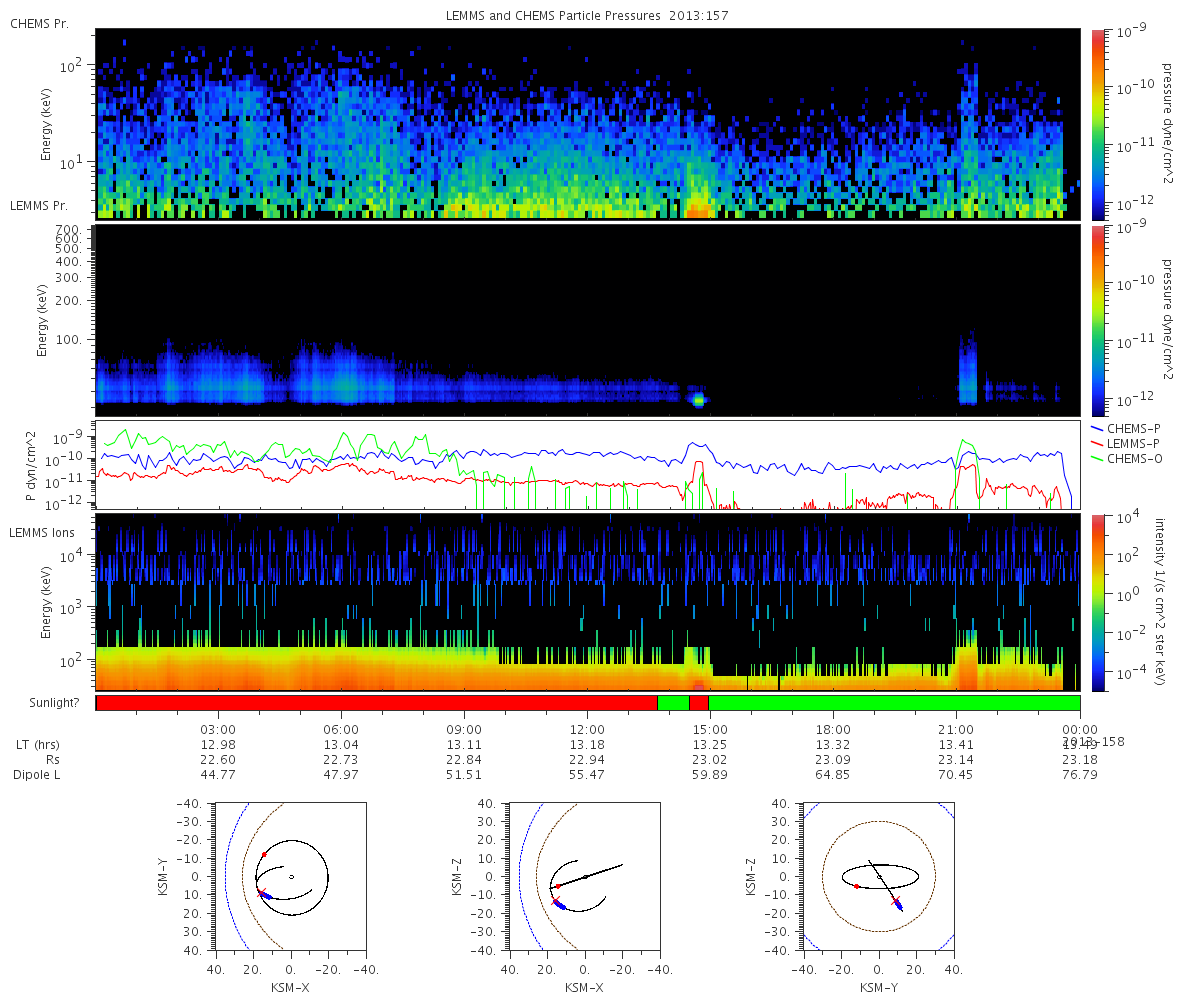Click the KSM-X versus KSM-Y orbit plot
Viewport: 1200px width, 1000px height.
[x=290, y=875]
